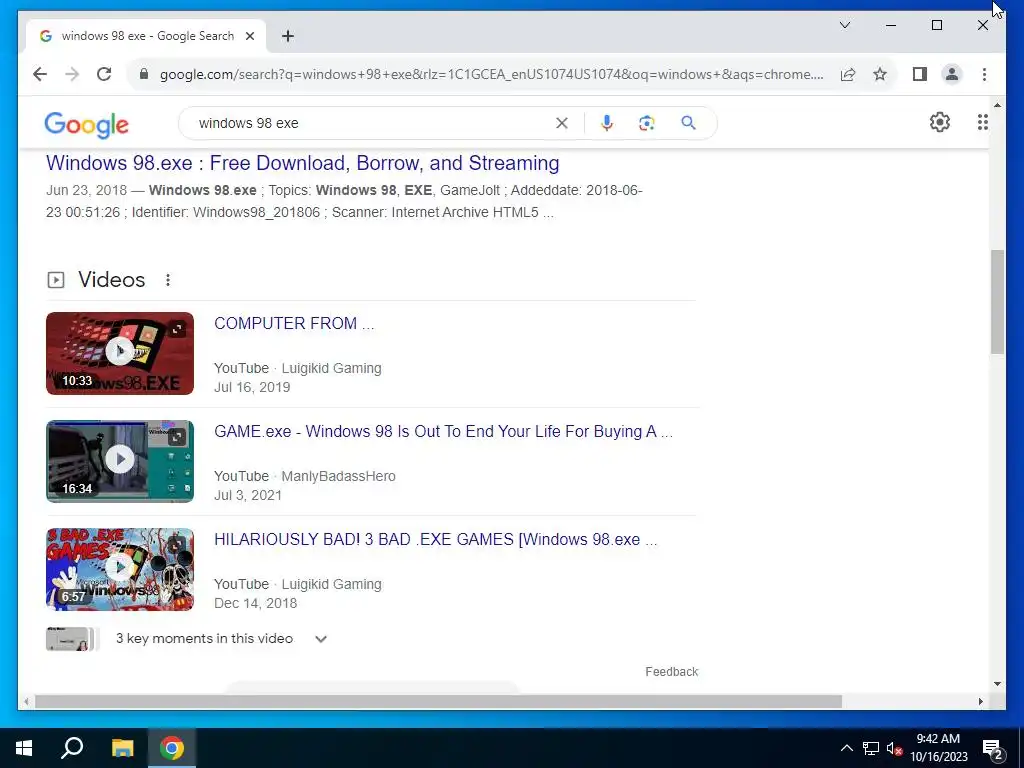Click the scroll down arrow
This screenshot has width=1024, height=768.
tap(997, 684)
